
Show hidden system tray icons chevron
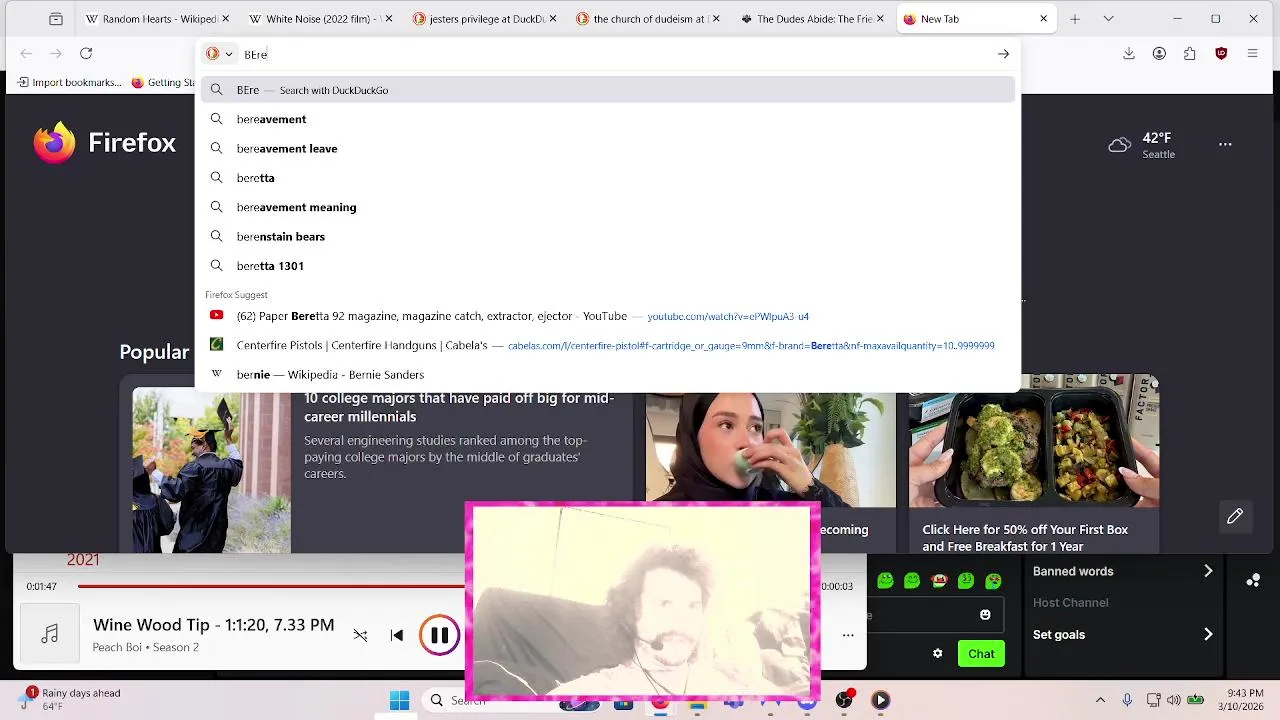[x=1101, y=700]
